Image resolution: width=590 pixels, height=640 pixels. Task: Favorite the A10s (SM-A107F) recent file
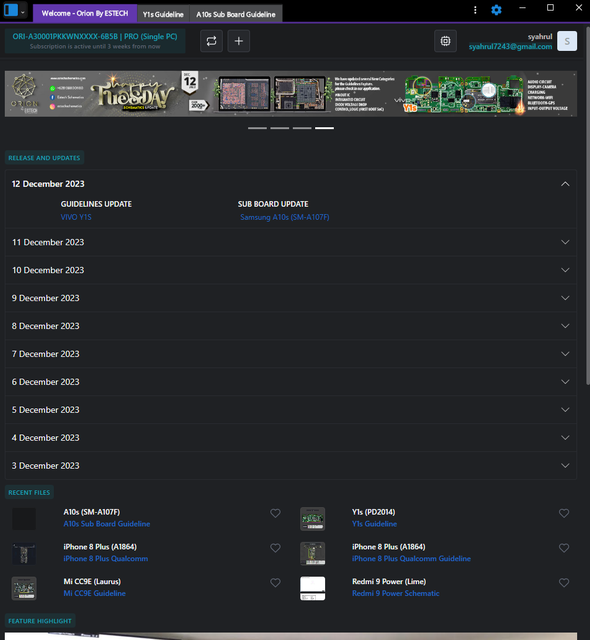(x=275, y=513)
